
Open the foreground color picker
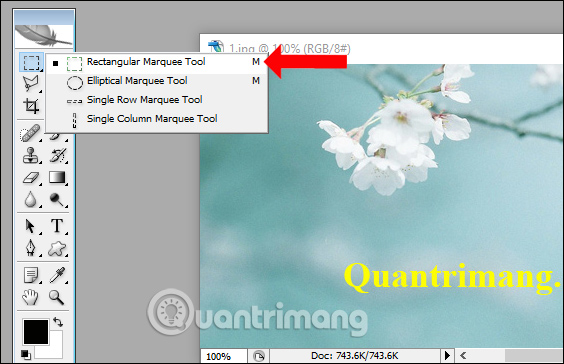coord(36,332)
